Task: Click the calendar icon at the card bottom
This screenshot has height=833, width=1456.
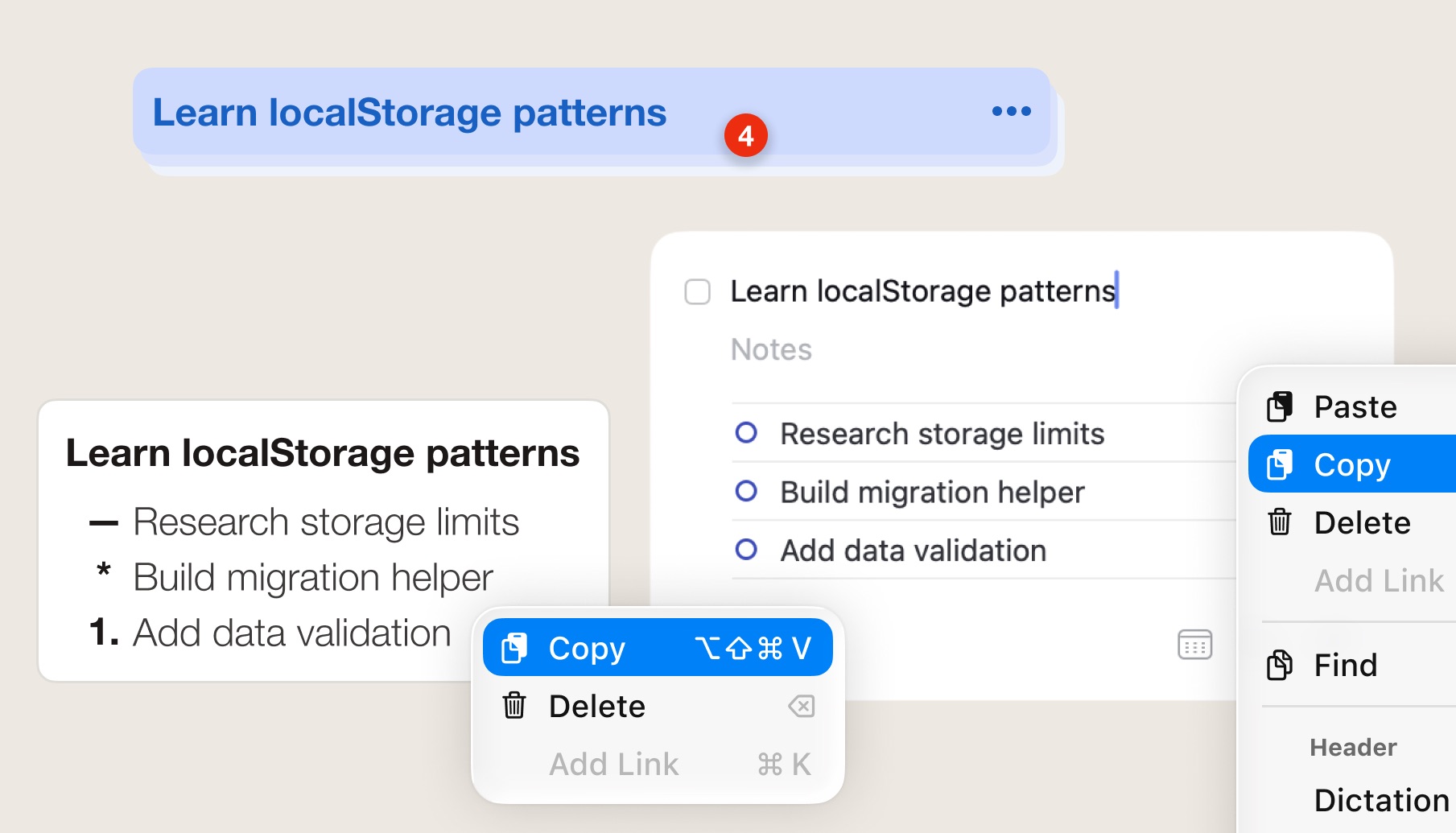Action: pyautogui.click(x=1194, y=644)
